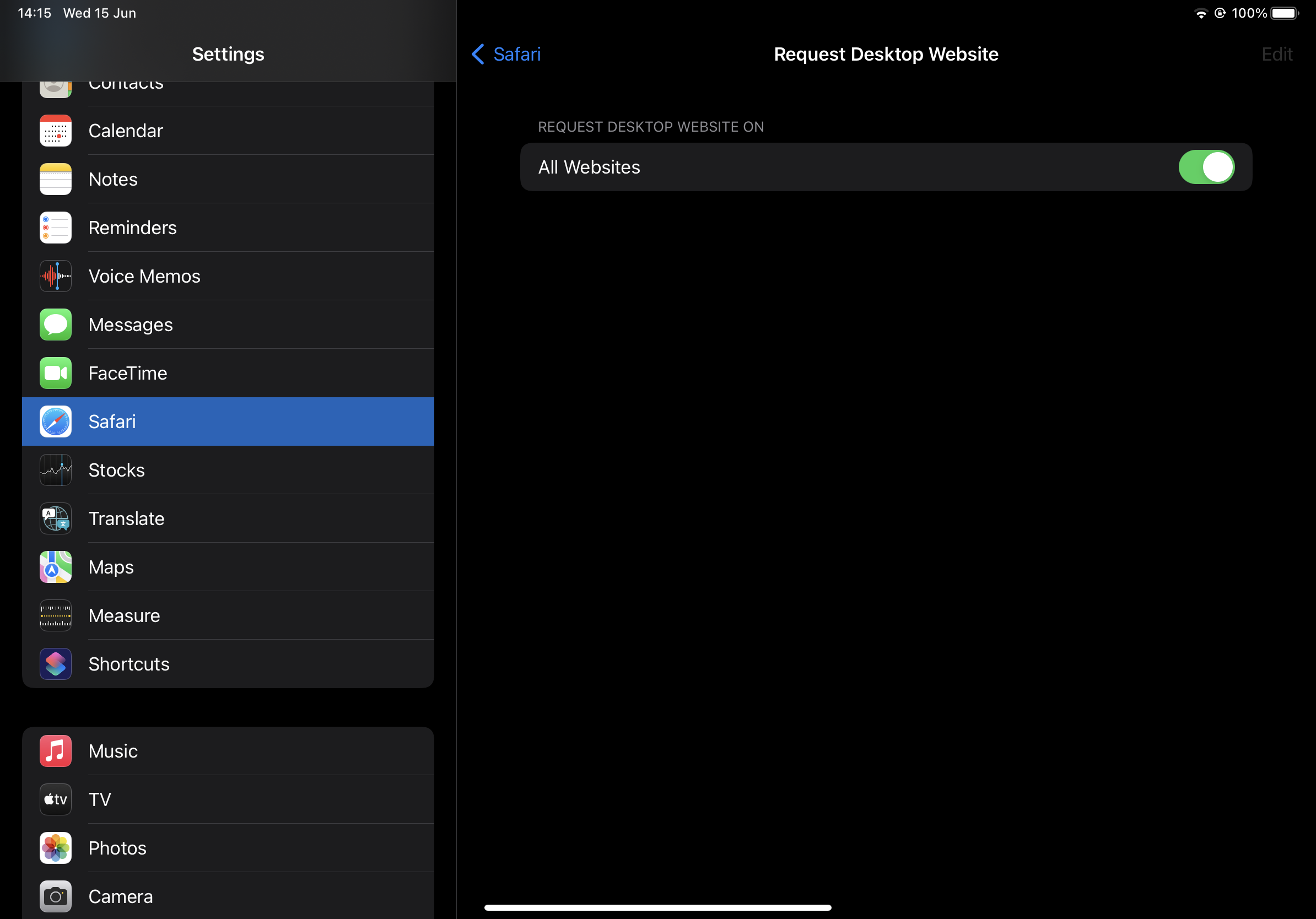
Task: Tap the home indicator bar
Action: pos(657,907)
